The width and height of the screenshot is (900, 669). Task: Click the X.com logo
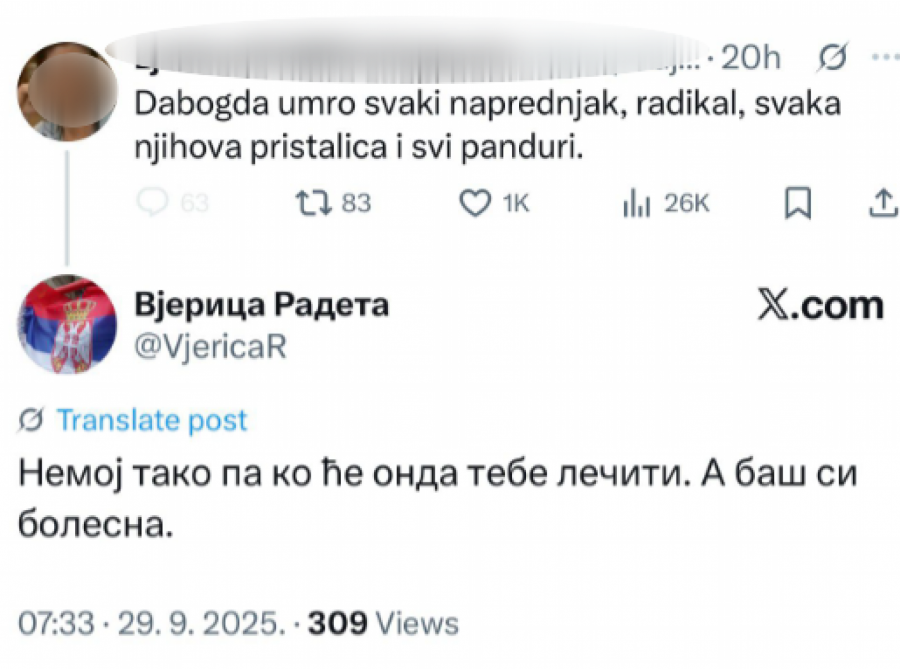[x=821, y=305]
